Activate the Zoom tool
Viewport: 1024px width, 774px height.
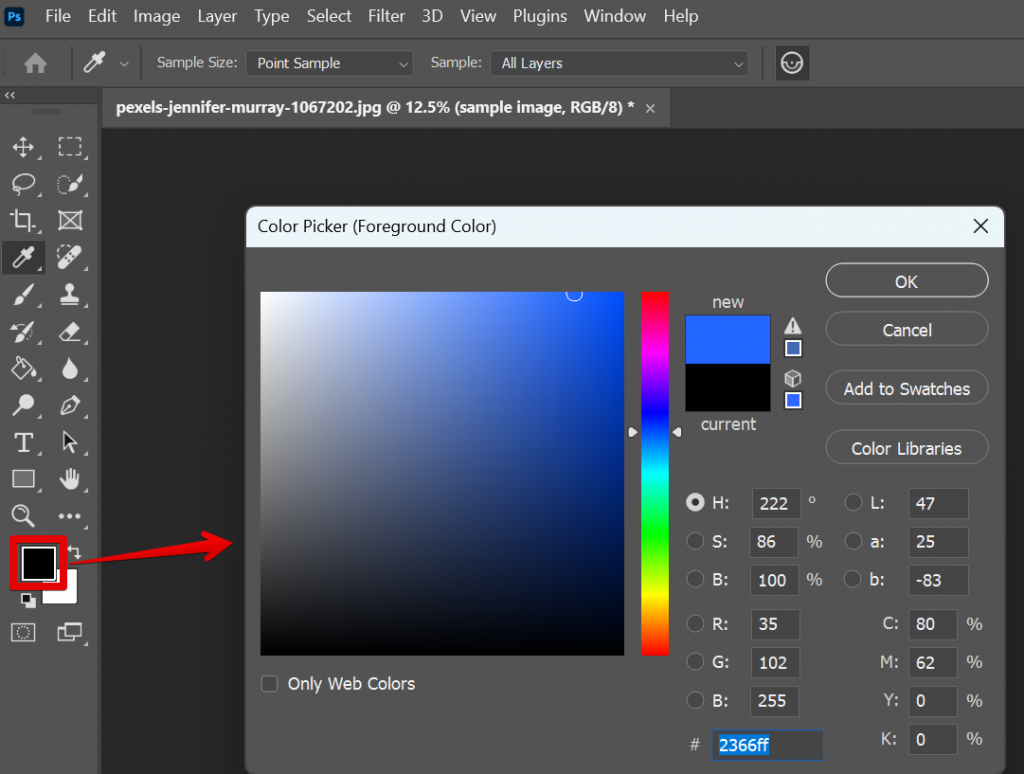coord(24,516)
